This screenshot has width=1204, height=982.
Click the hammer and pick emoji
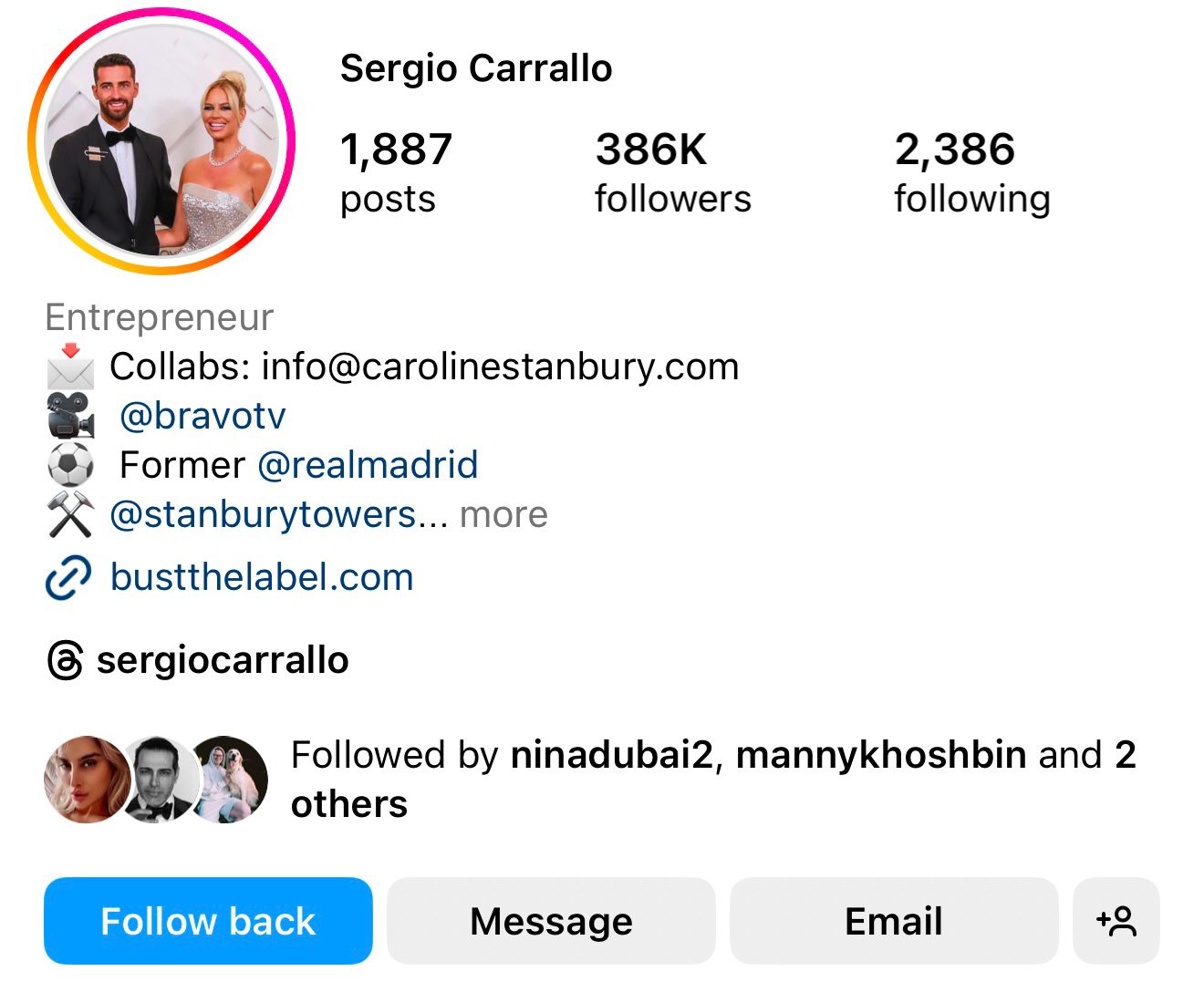[70, 514]
